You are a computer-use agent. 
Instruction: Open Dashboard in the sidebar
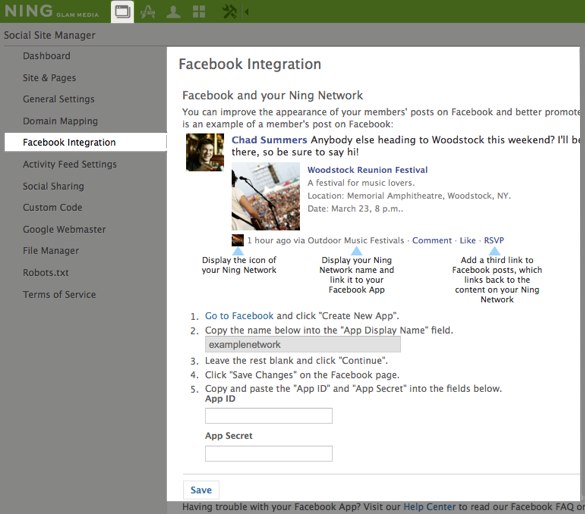point(47,56)
